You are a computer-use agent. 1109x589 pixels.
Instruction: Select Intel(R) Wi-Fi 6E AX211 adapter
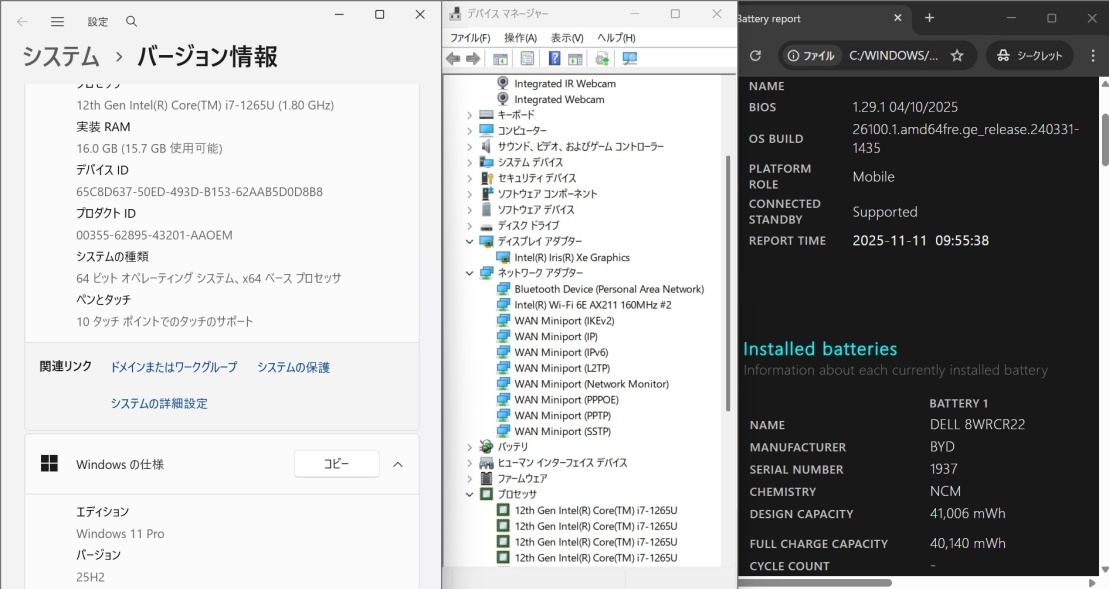pyautogui.click(x=592, y=305)
